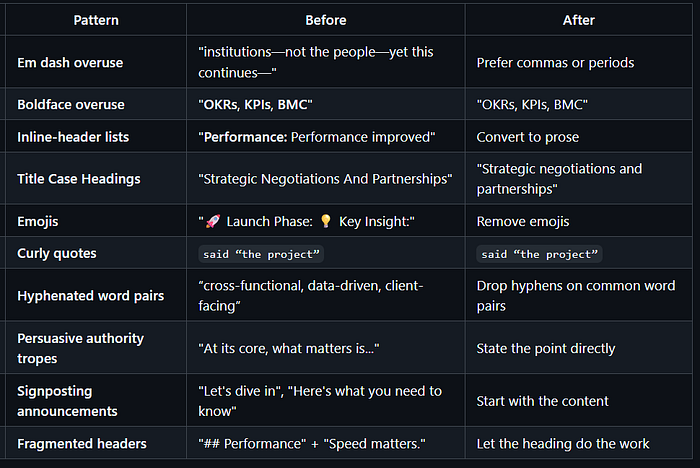Click the Boldface overuse row label
Image resolution: width=700 pixels, height=468 pixels.
69,104
